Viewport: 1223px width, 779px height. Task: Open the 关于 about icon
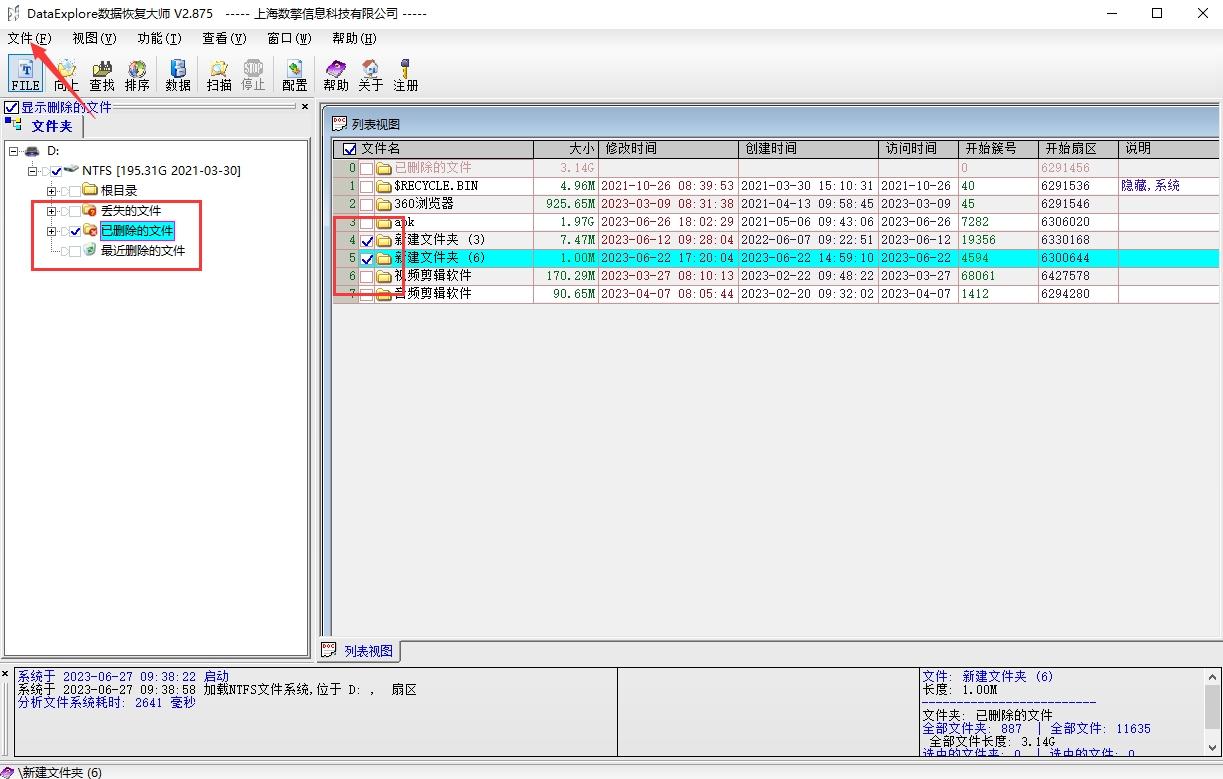pos(370,74)
